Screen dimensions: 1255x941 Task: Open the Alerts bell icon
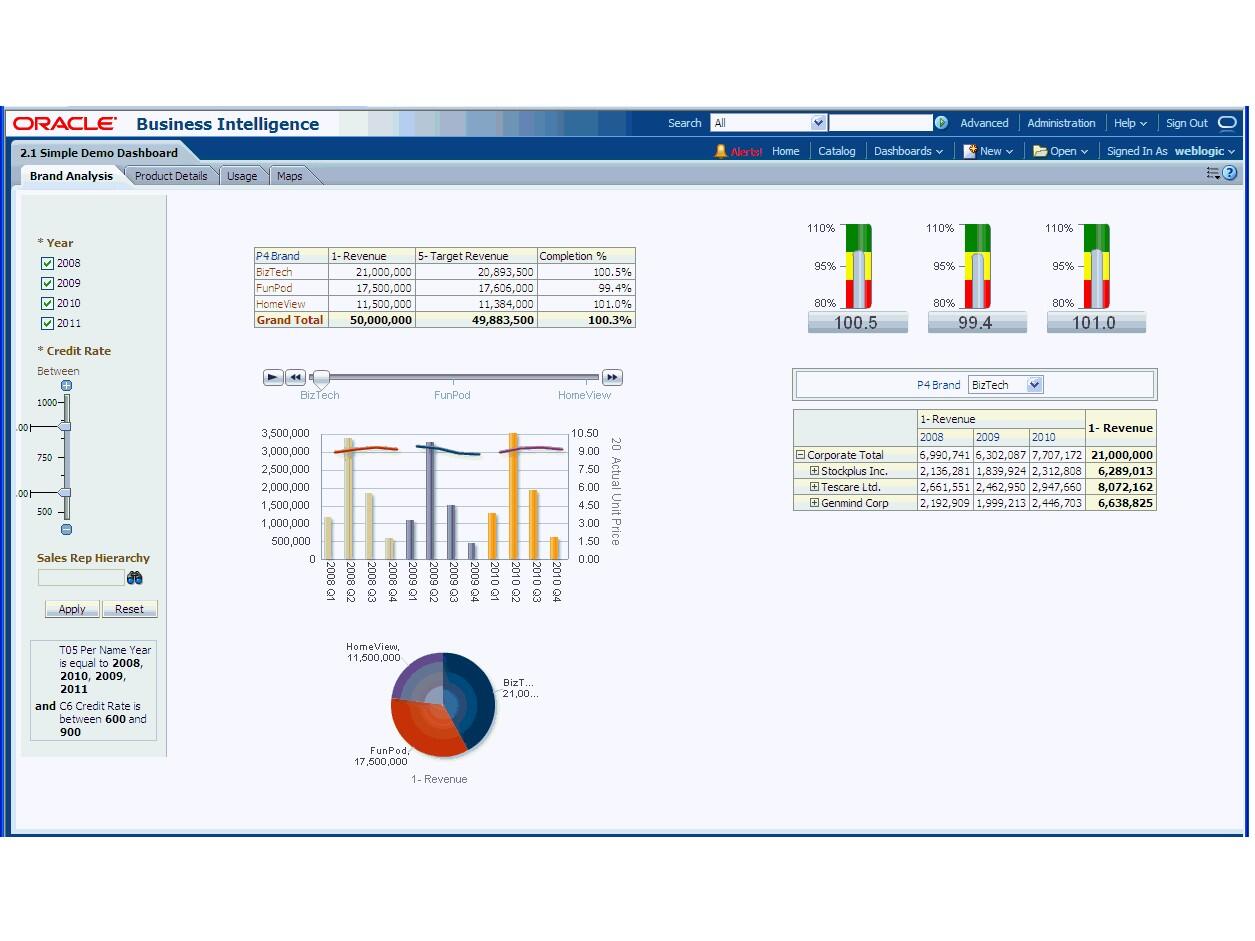tap(721, 151)
